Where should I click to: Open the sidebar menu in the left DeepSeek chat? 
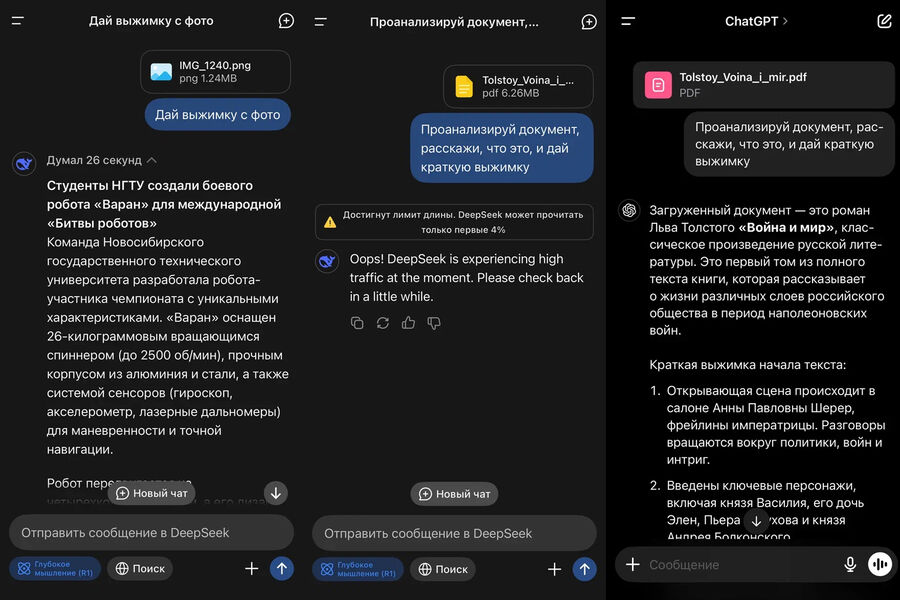click(18, 21)
